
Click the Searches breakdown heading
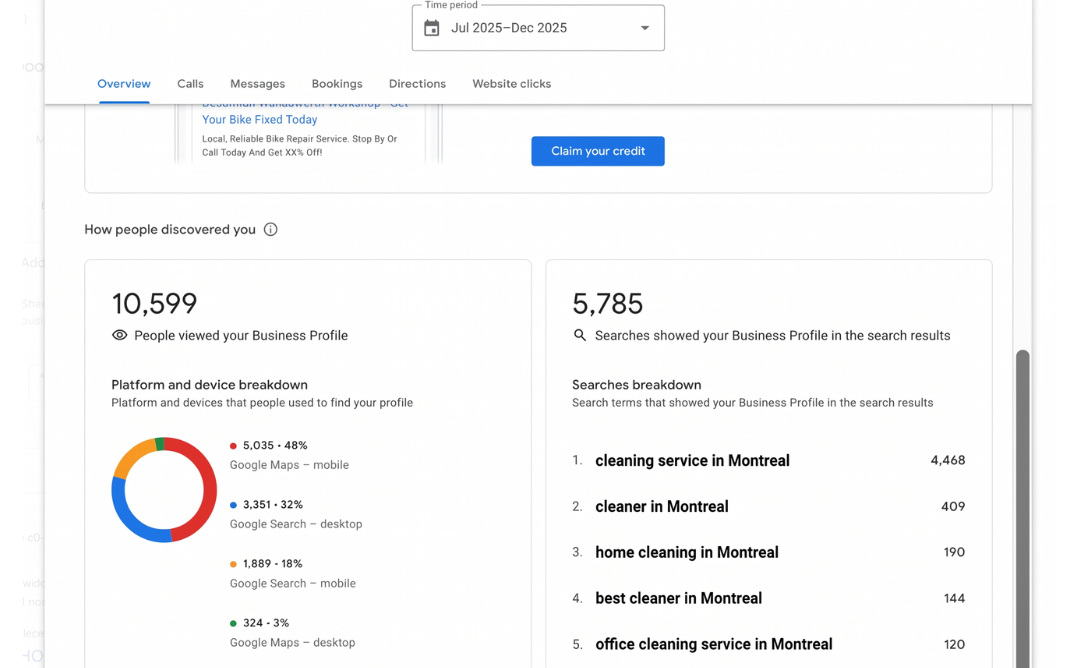636,385
